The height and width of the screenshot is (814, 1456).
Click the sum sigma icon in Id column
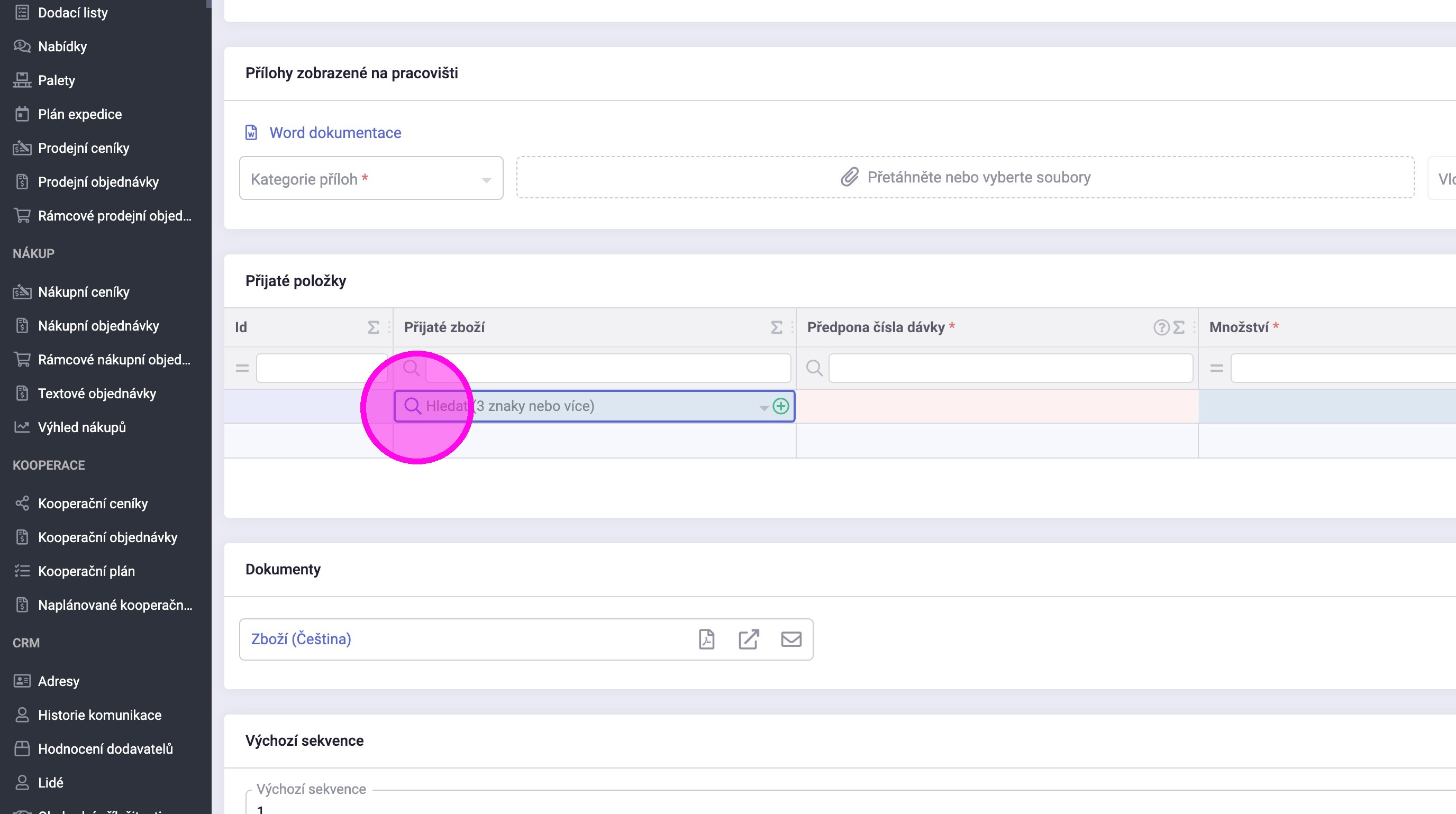click(x=373, y=327)
